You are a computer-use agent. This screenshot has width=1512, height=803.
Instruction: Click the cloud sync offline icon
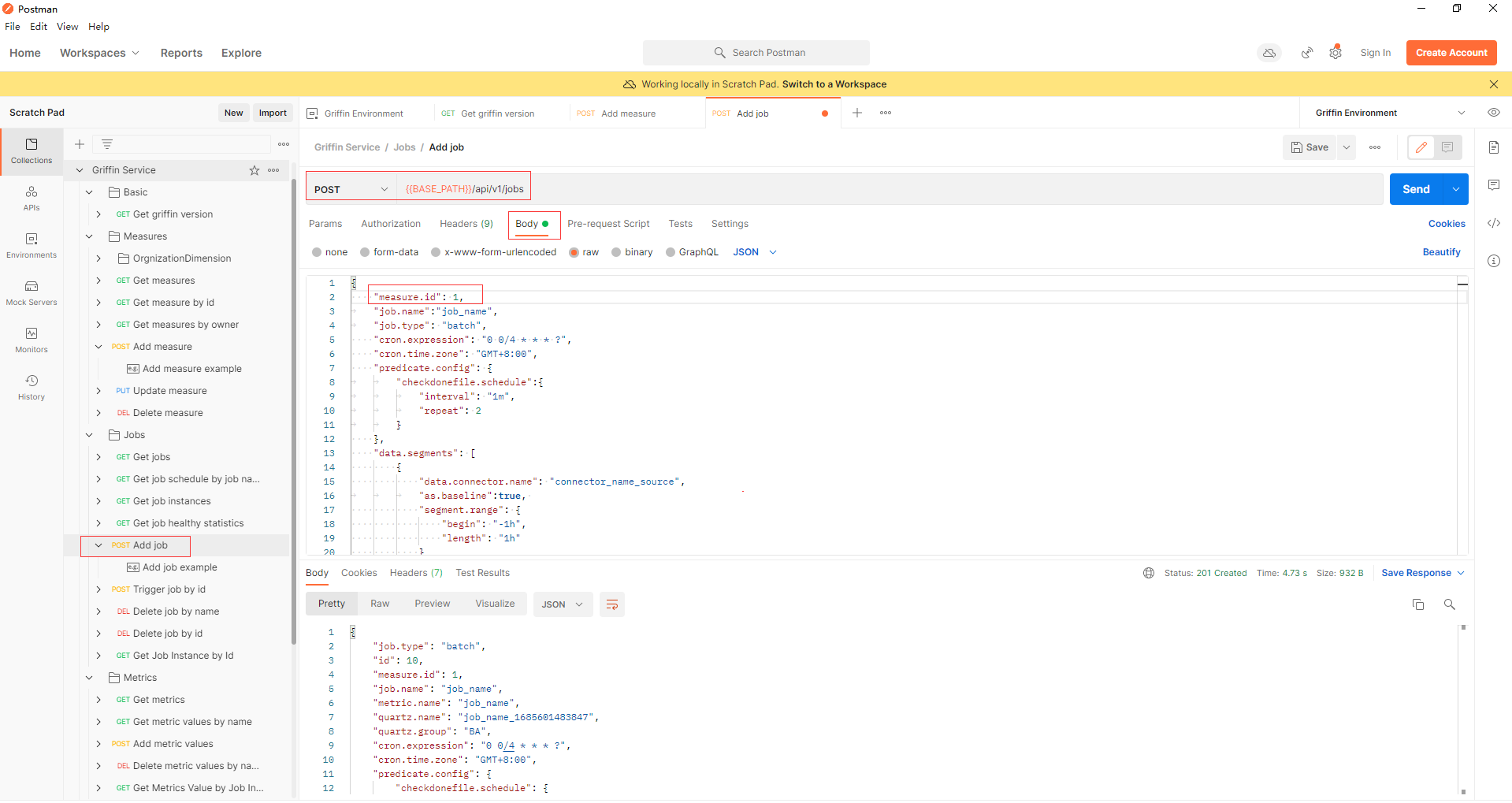tap(1269, 53)
